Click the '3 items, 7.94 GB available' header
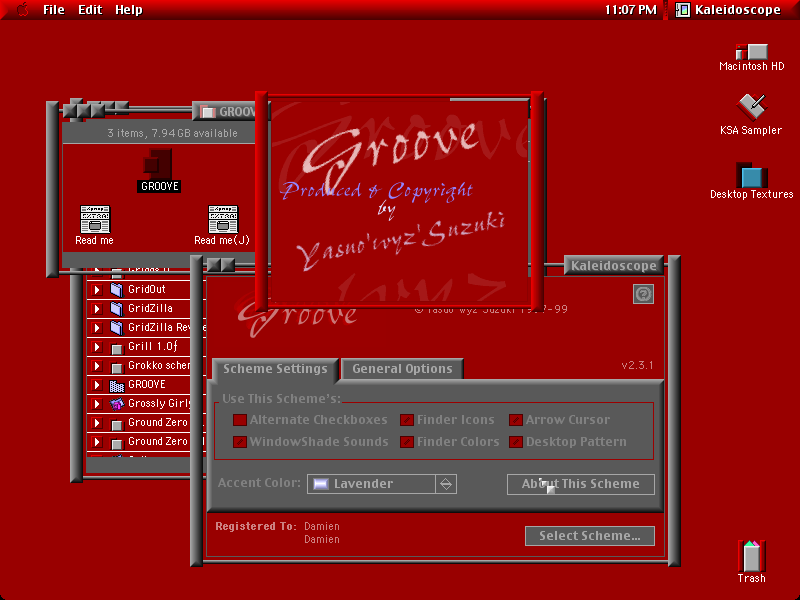 [172, 133]
